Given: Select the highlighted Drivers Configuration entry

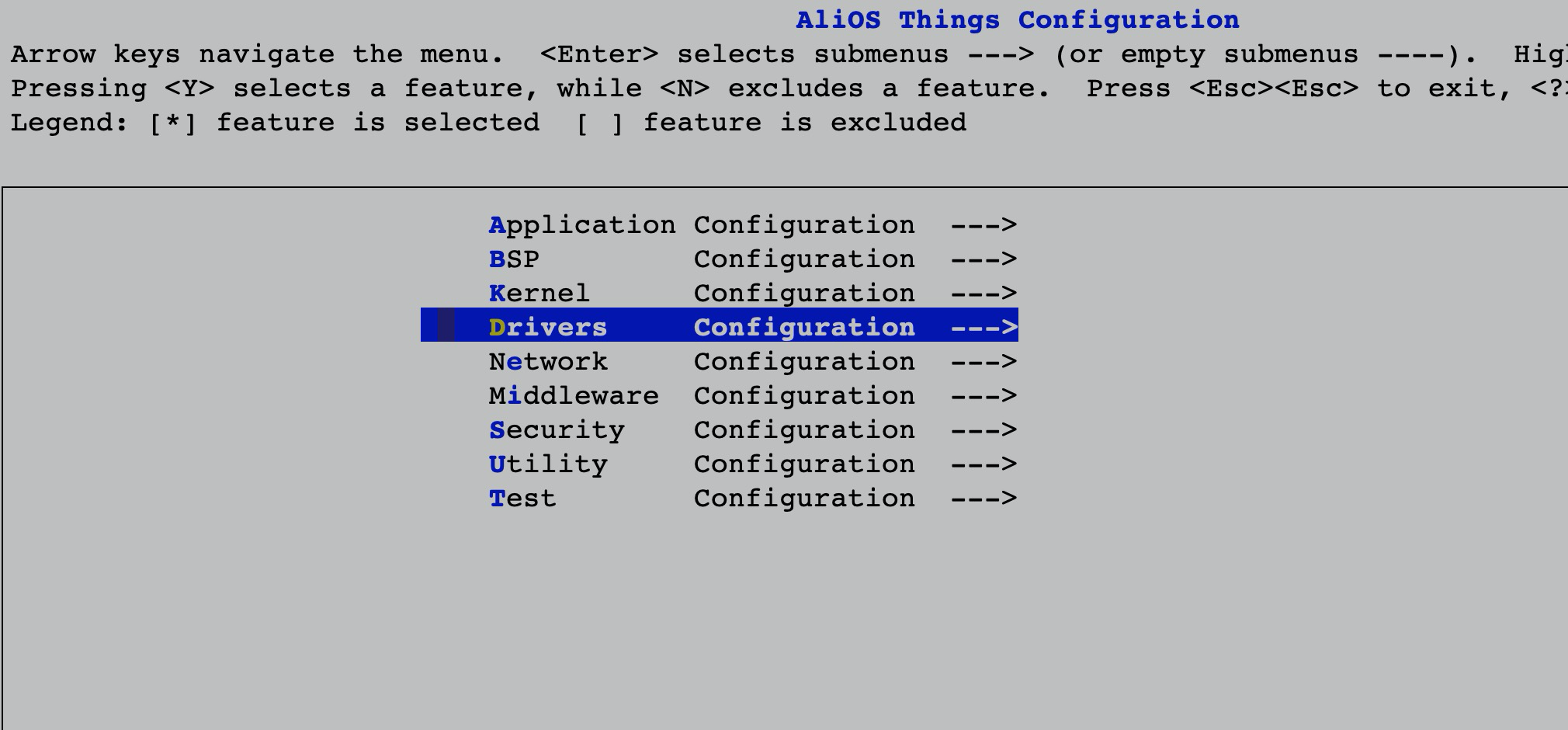Looking at the screenshot, I should [720, 325].
